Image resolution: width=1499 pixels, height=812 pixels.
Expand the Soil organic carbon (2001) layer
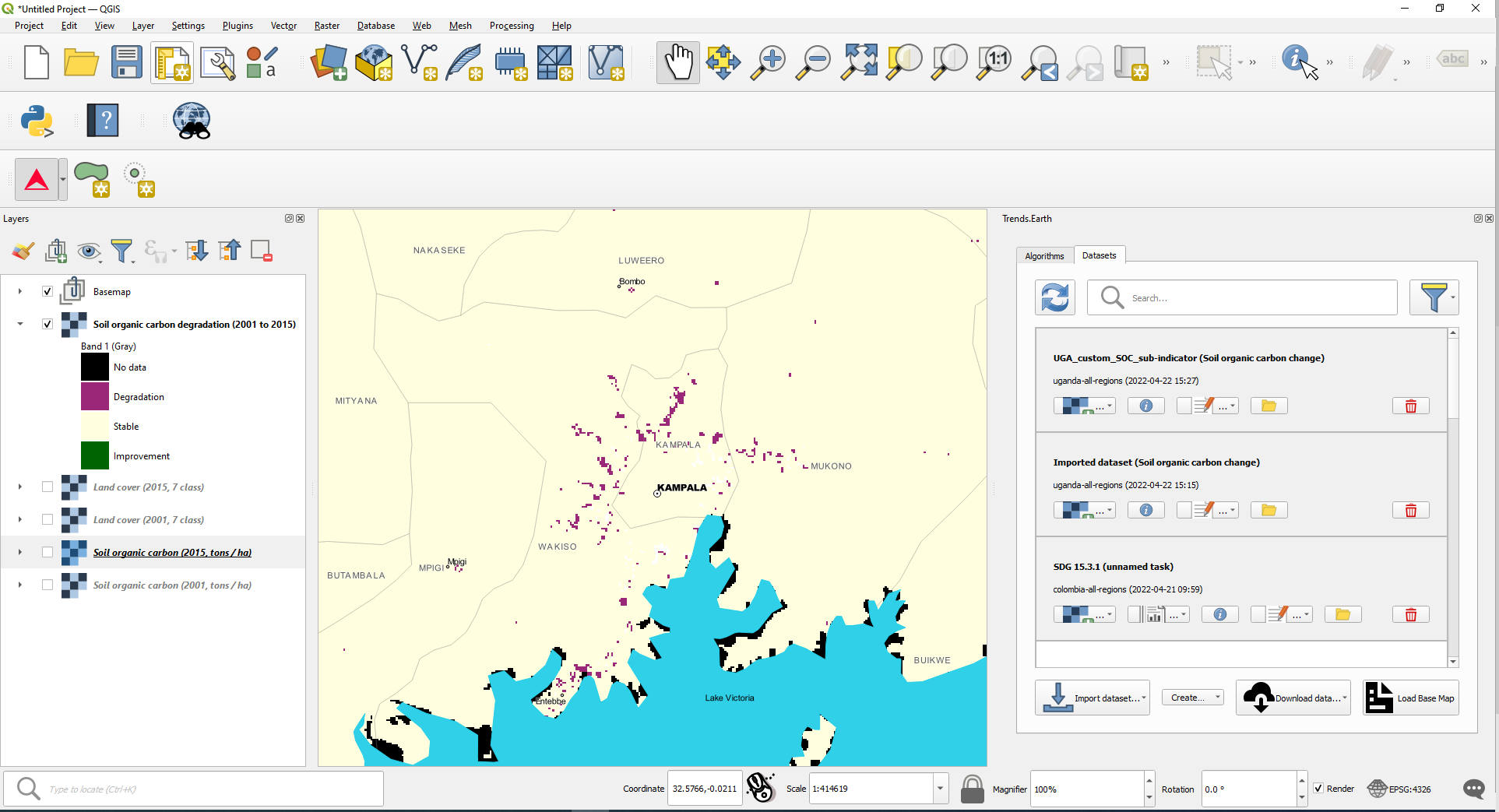point(19,585)
